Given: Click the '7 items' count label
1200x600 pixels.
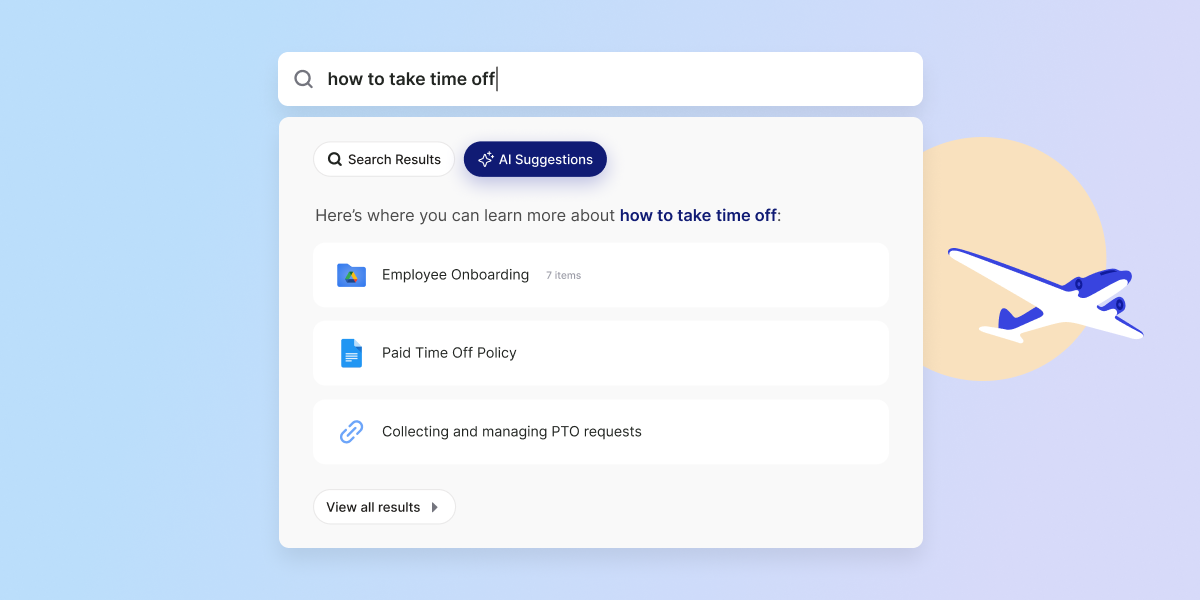Looking at the screenshot, I should click(x=563, y=276).
